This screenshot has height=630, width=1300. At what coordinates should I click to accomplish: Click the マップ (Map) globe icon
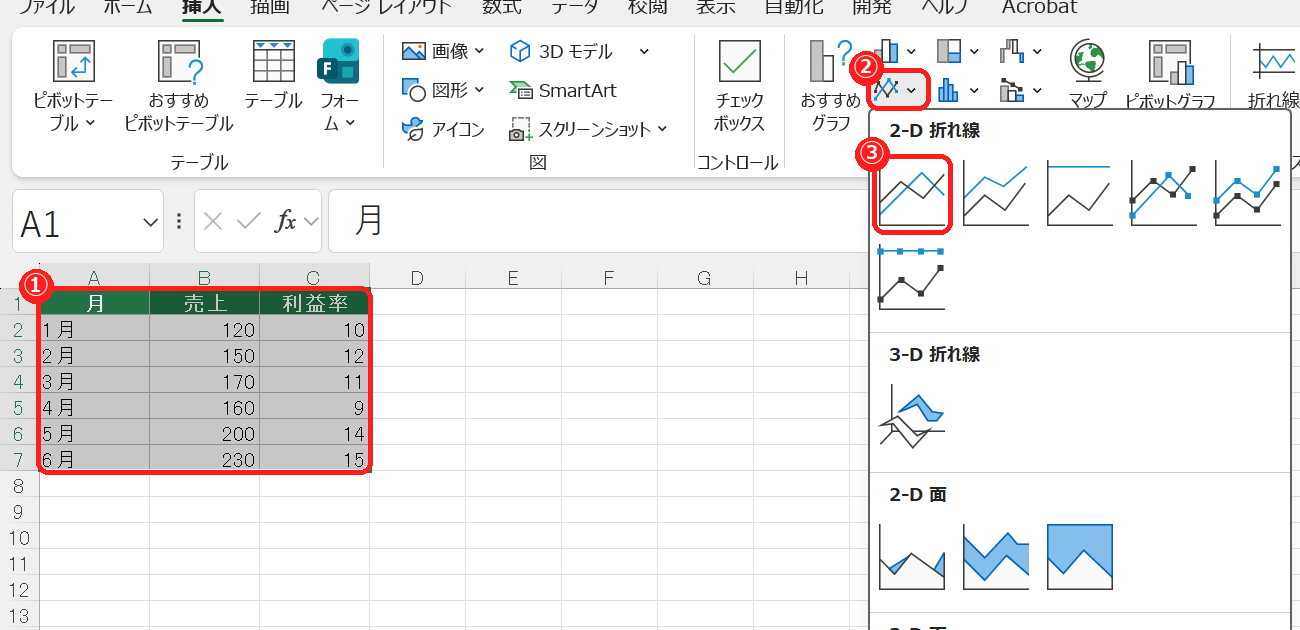[1086, 62]
